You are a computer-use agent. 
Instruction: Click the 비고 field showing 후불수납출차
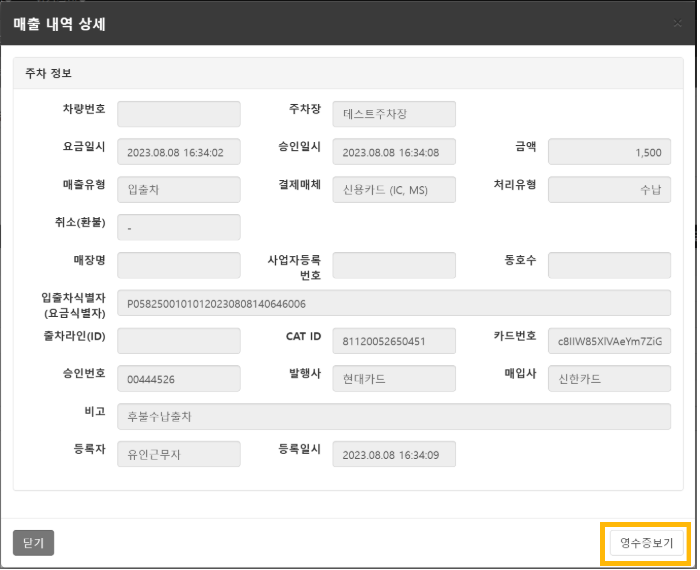395,417
